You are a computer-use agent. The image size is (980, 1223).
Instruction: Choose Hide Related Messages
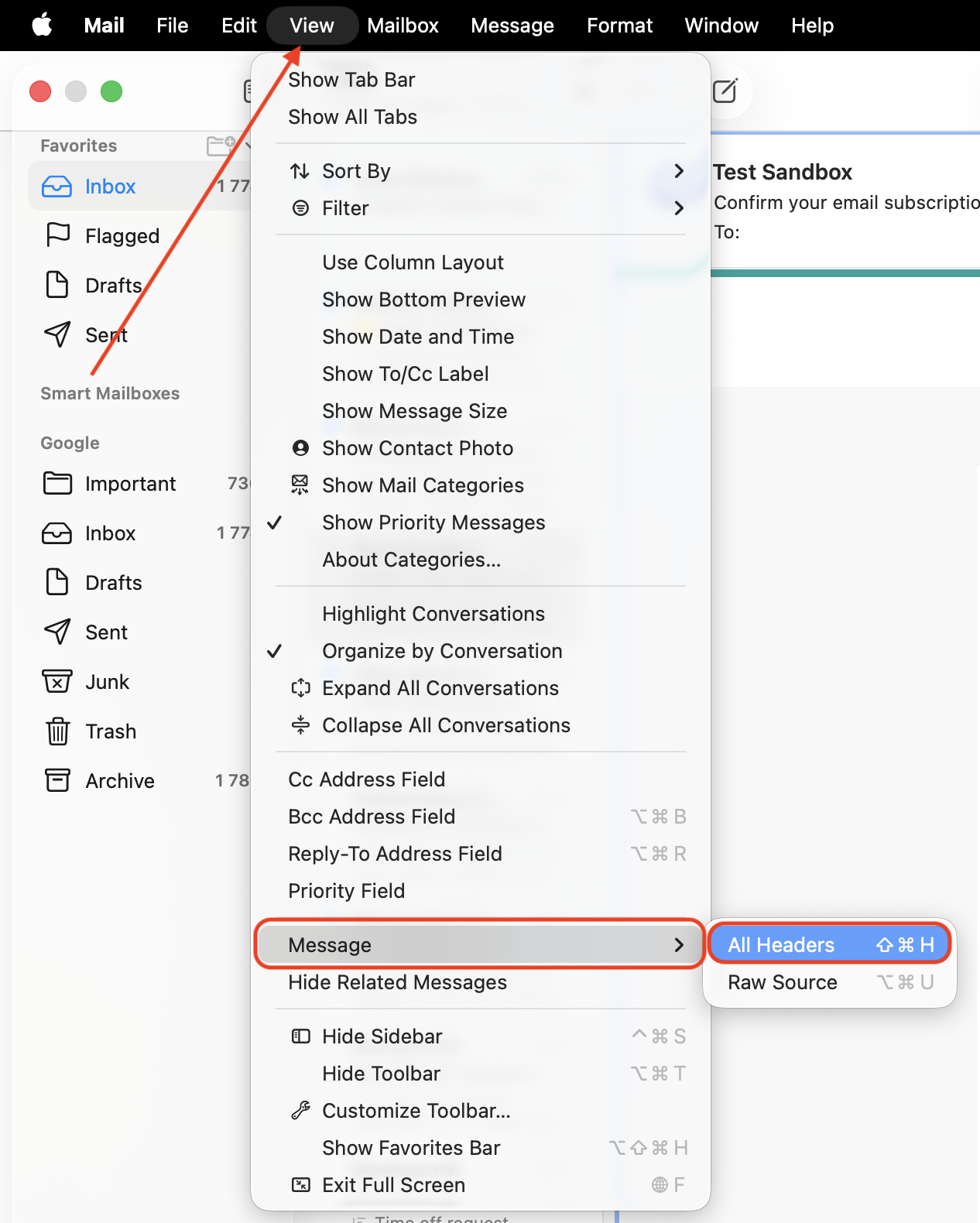tap(481, 982)
